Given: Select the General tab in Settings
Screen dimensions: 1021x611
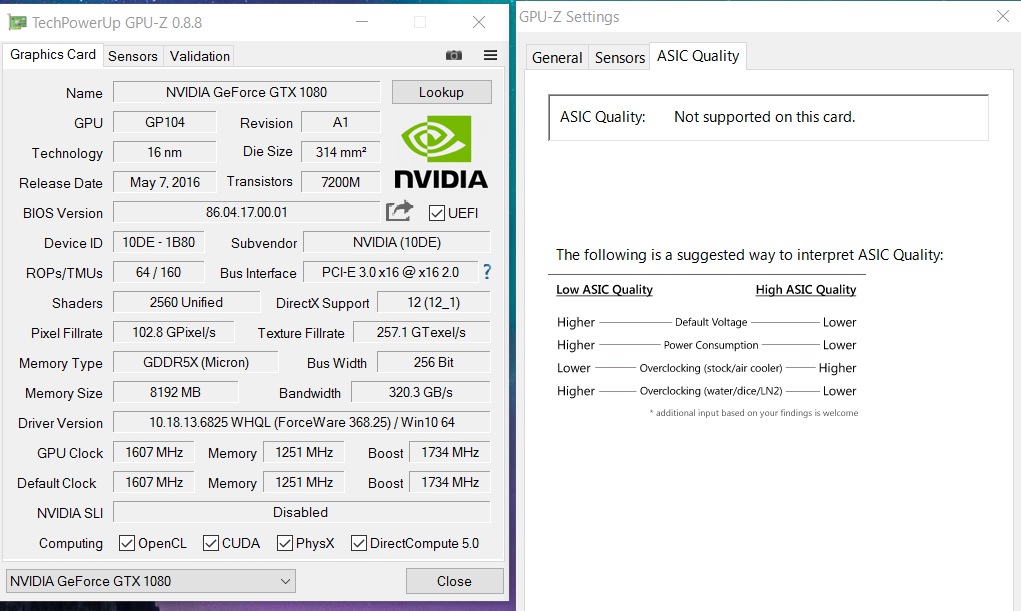Looking at the screenshot, I should point(557,57).
